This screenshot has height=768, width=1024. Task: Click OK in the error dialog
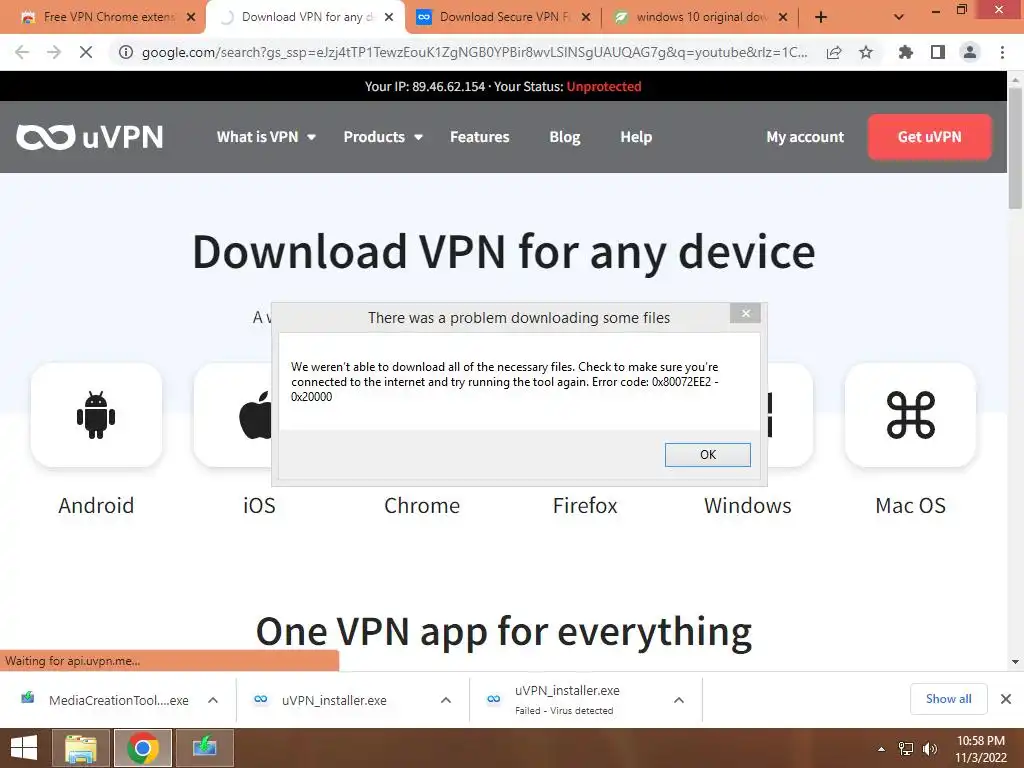click(707, 455)
